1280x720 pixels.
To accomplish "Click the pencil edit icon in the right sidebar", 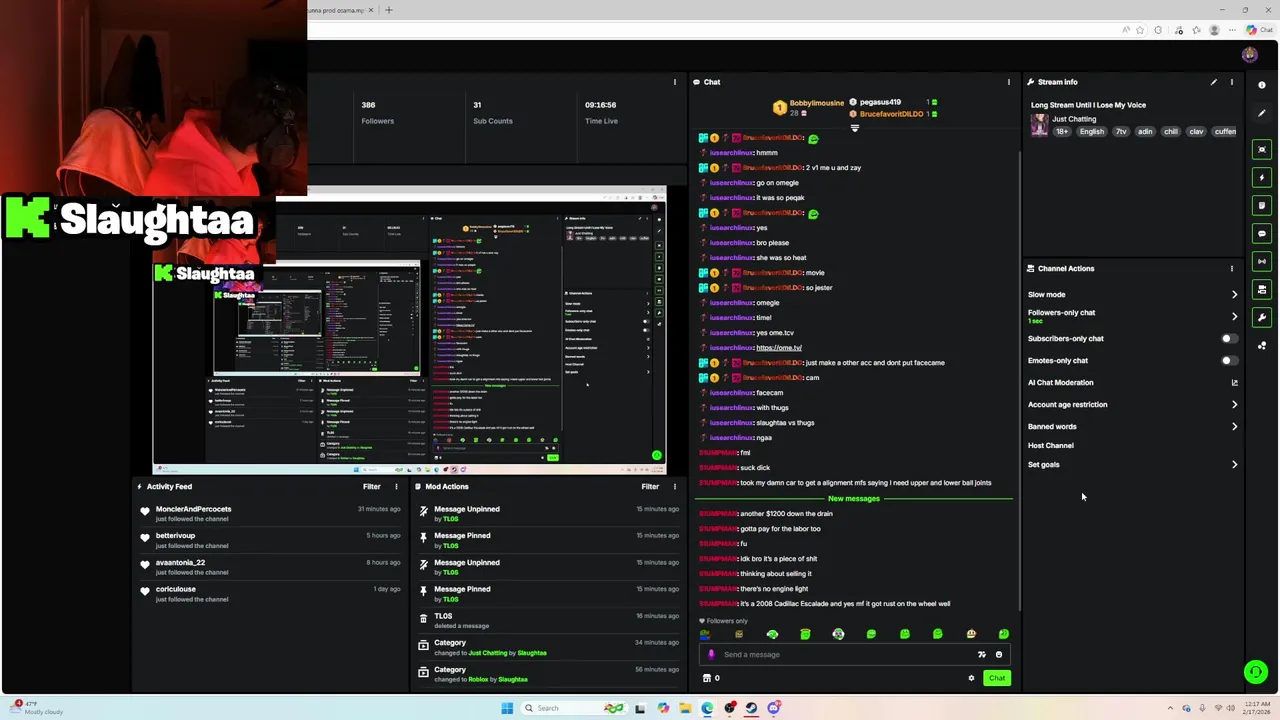I will (x=1262, y=113).
